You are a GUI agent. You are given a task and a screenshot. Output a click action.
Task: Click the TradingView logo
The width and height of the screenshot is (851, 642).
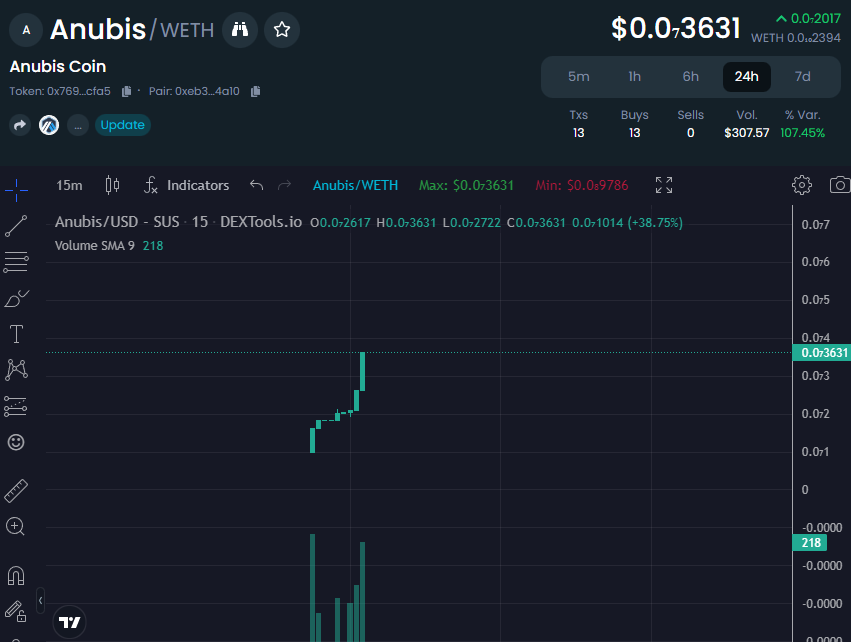tap(69, 622)
